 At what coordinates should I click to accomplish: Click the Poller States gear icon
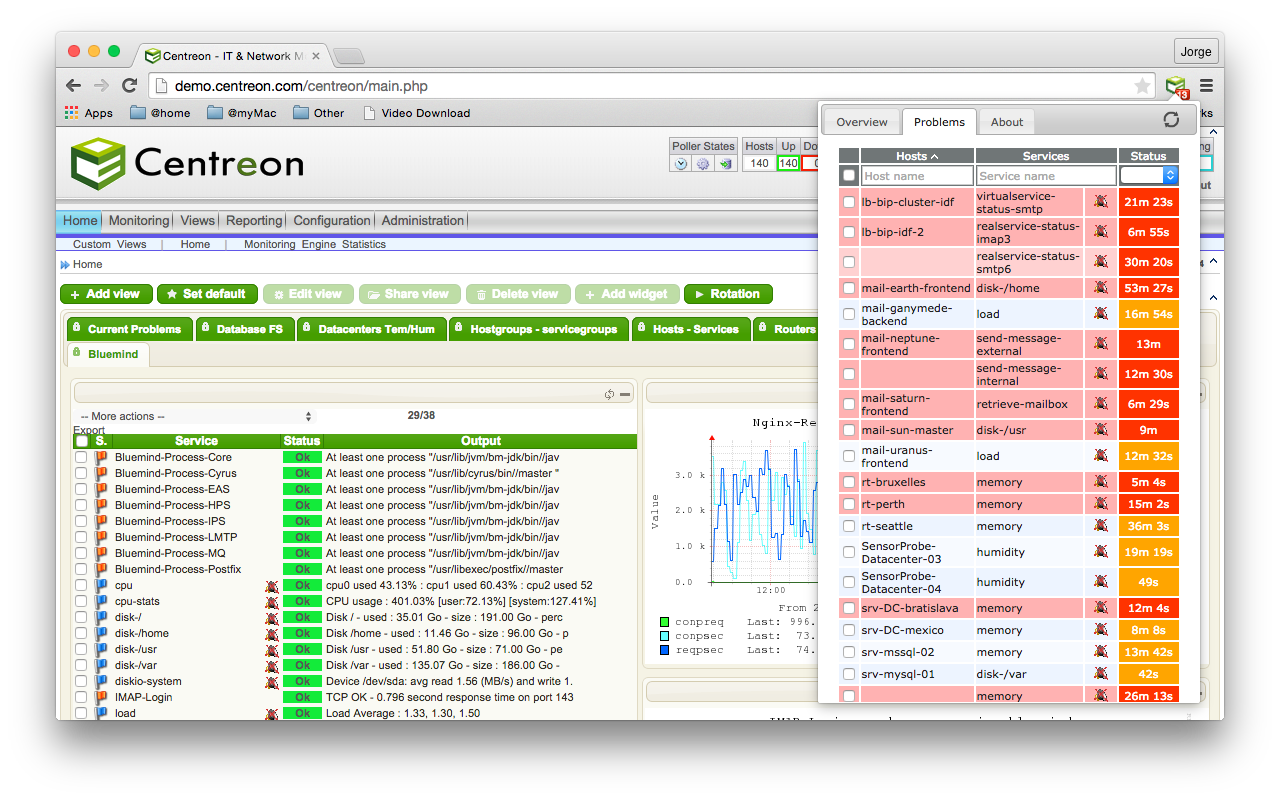click(703, 163)
